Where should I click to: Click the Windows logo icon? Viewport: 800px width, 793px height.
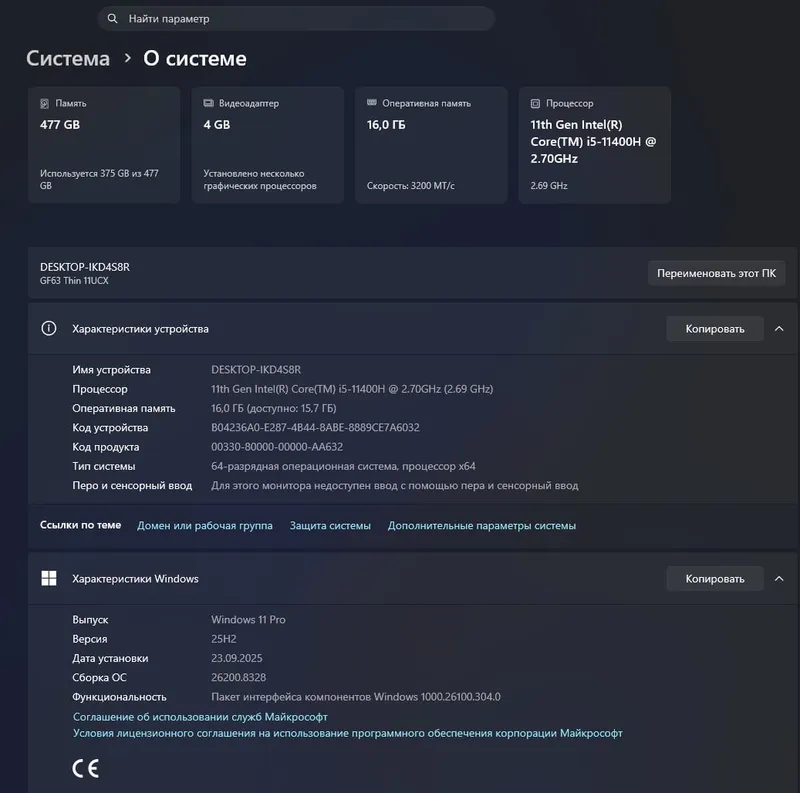[48, 578]
